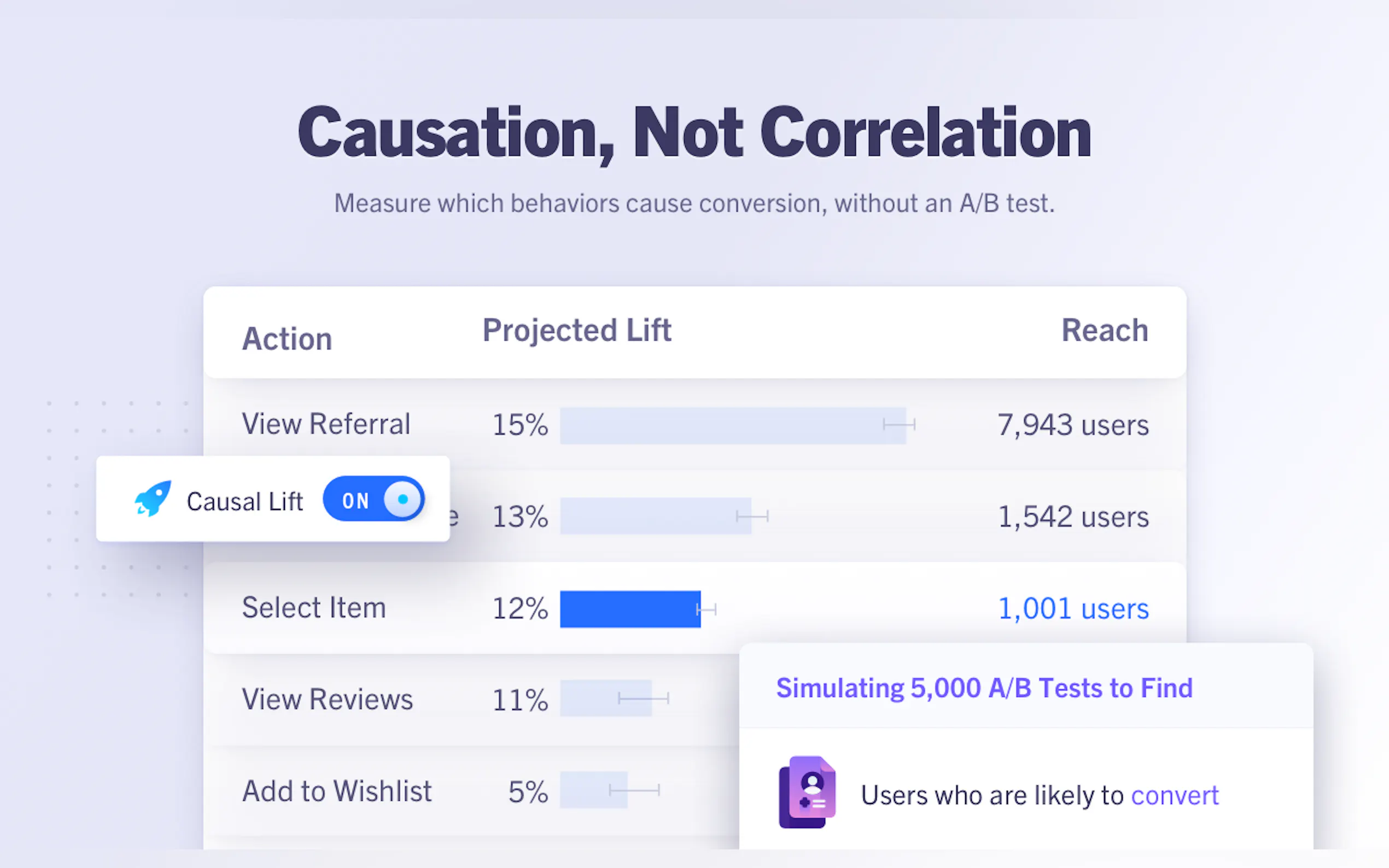Viewport: 1389px width, 868px height.
Task: Click the 7,943 users reach value
Action: coord(1073,425)
